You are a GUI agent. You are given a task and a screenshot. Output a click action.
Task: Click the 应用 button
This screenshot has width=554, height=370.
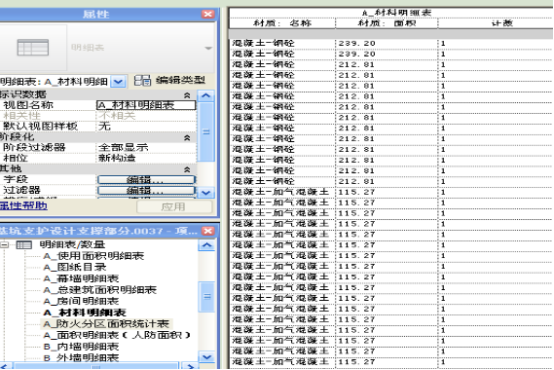(174, 207)
